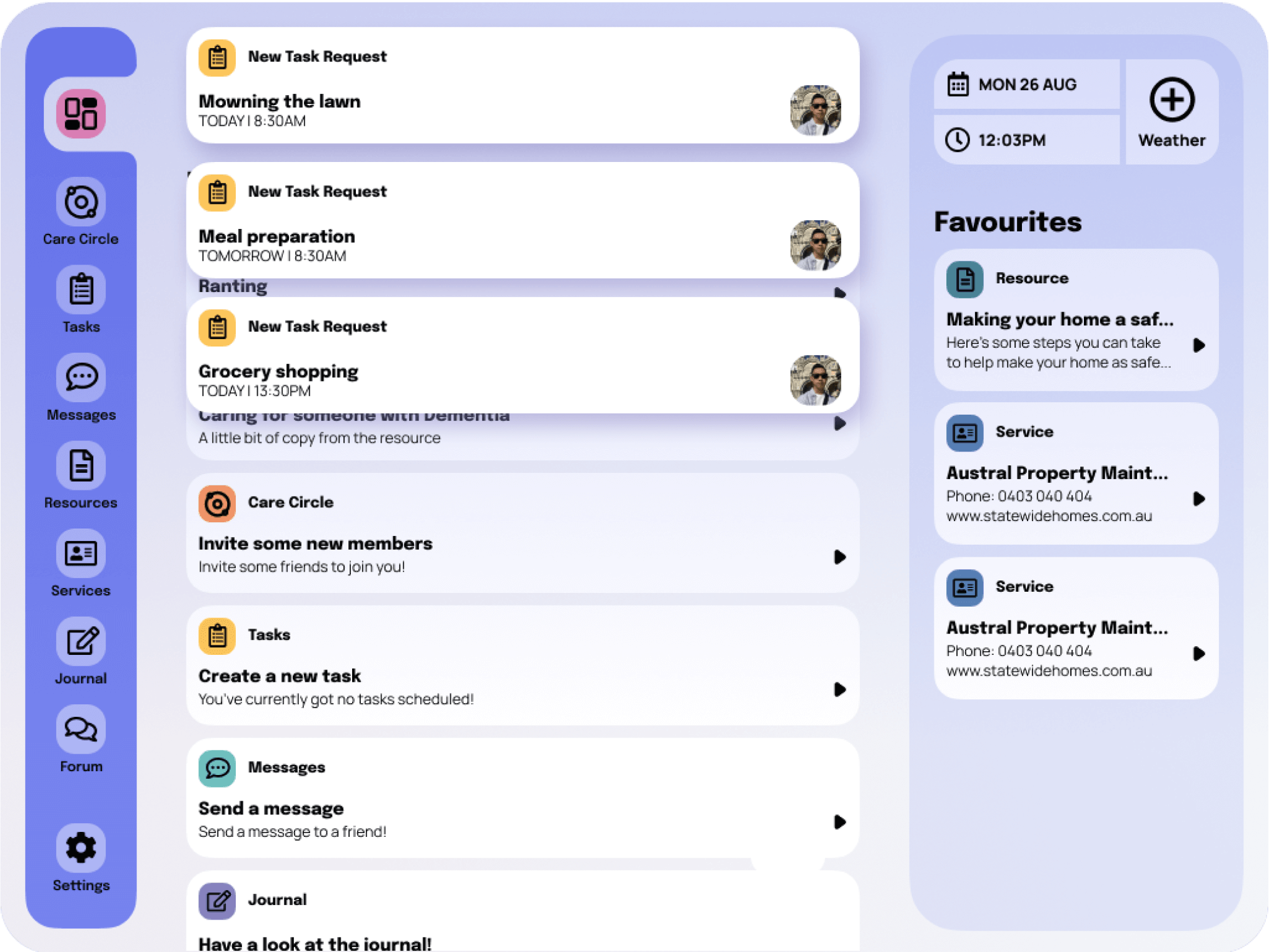Click the avatar on Meal preparation request
1269x952 pixels.
(815, 245)
